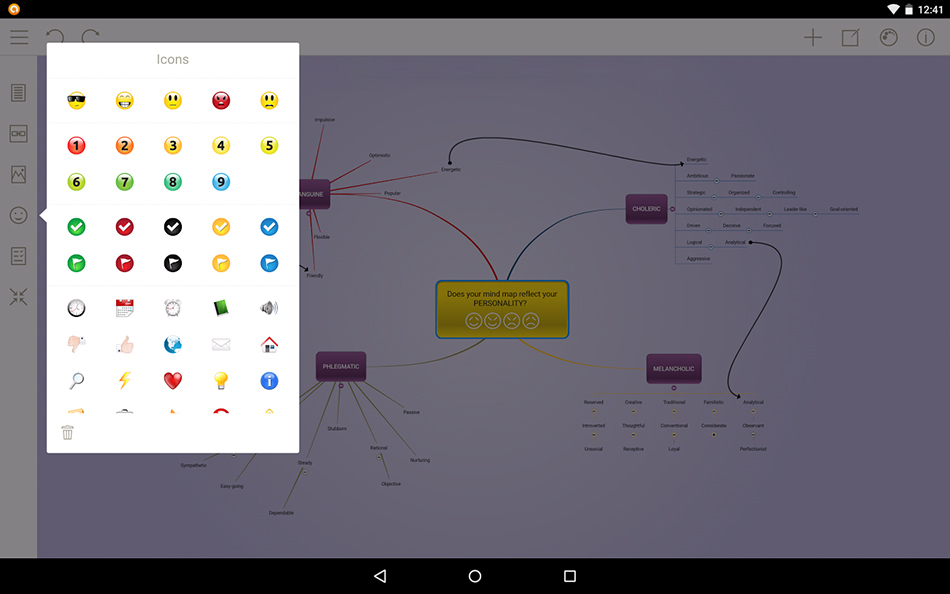Screen dimensions: 950x594
Task: Select the red checkmark icon
Action: (124, 227)
